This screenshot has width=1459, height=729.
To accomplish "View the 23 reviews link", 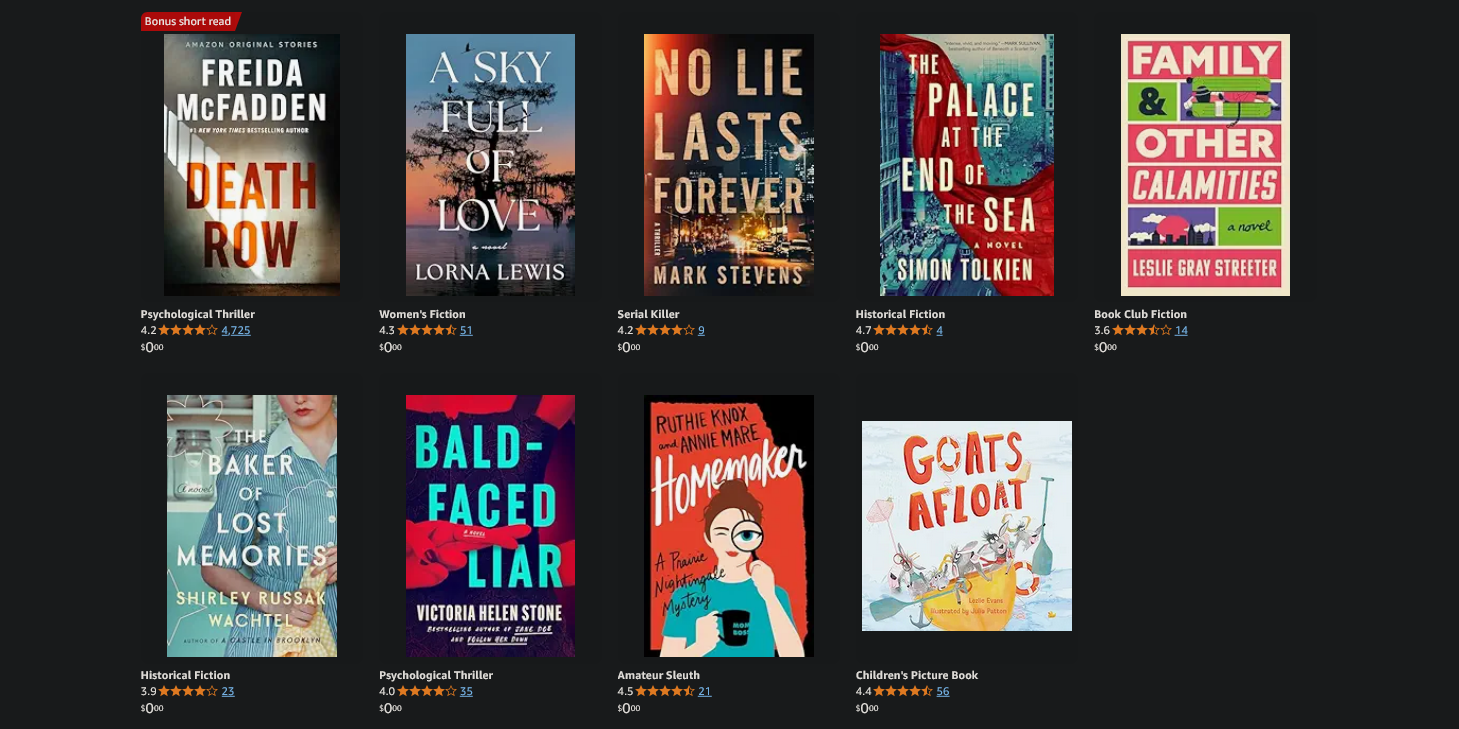I will tap(228, 691).
